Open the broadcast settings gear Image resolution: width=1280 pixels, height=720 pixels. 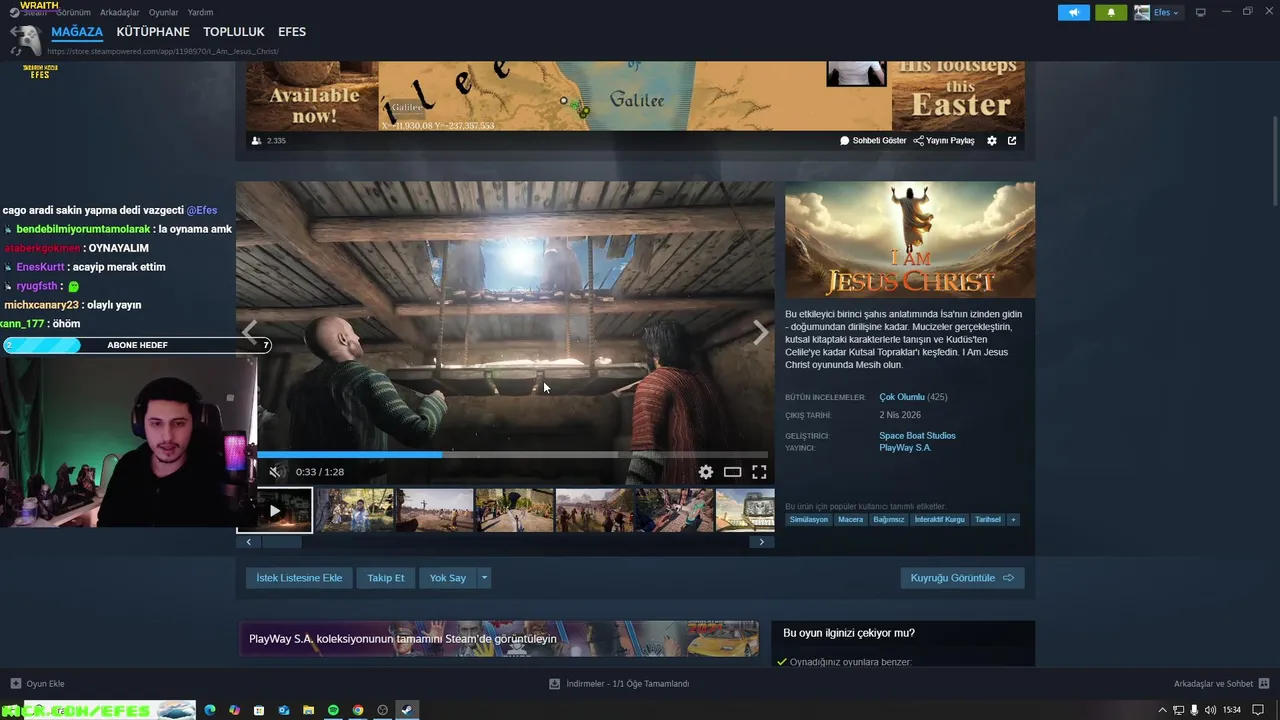992,141
